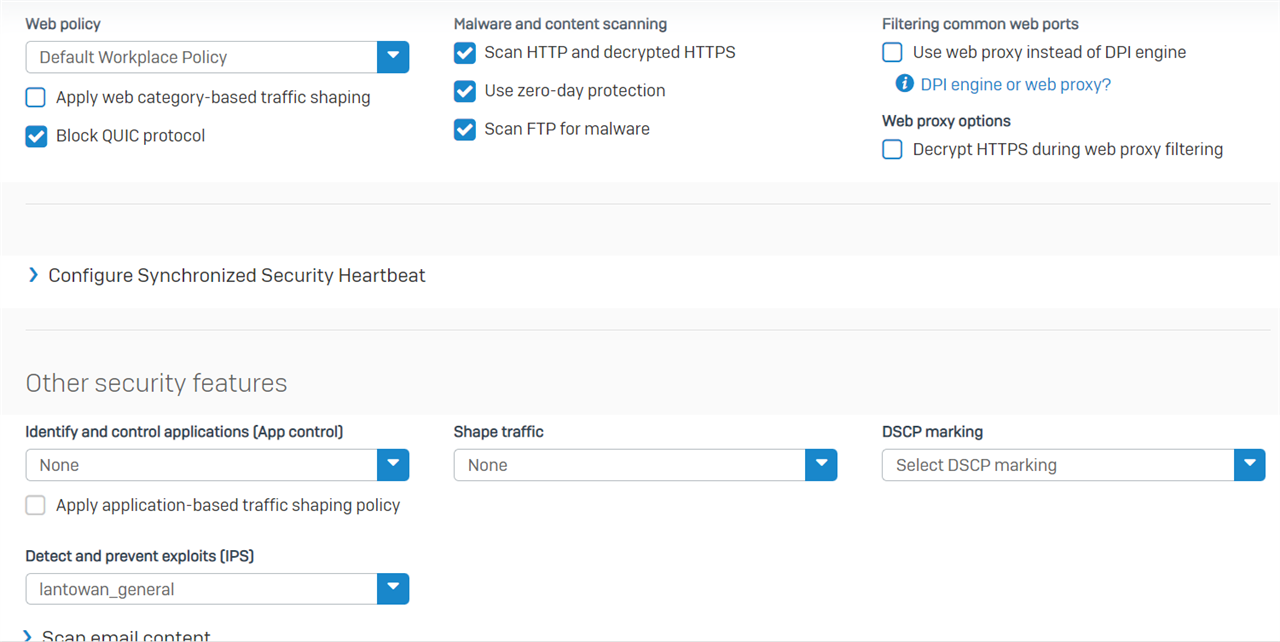
Task: Click the chevron icon beside Synchronized Security Heartbeat
Action: point(33,275)
